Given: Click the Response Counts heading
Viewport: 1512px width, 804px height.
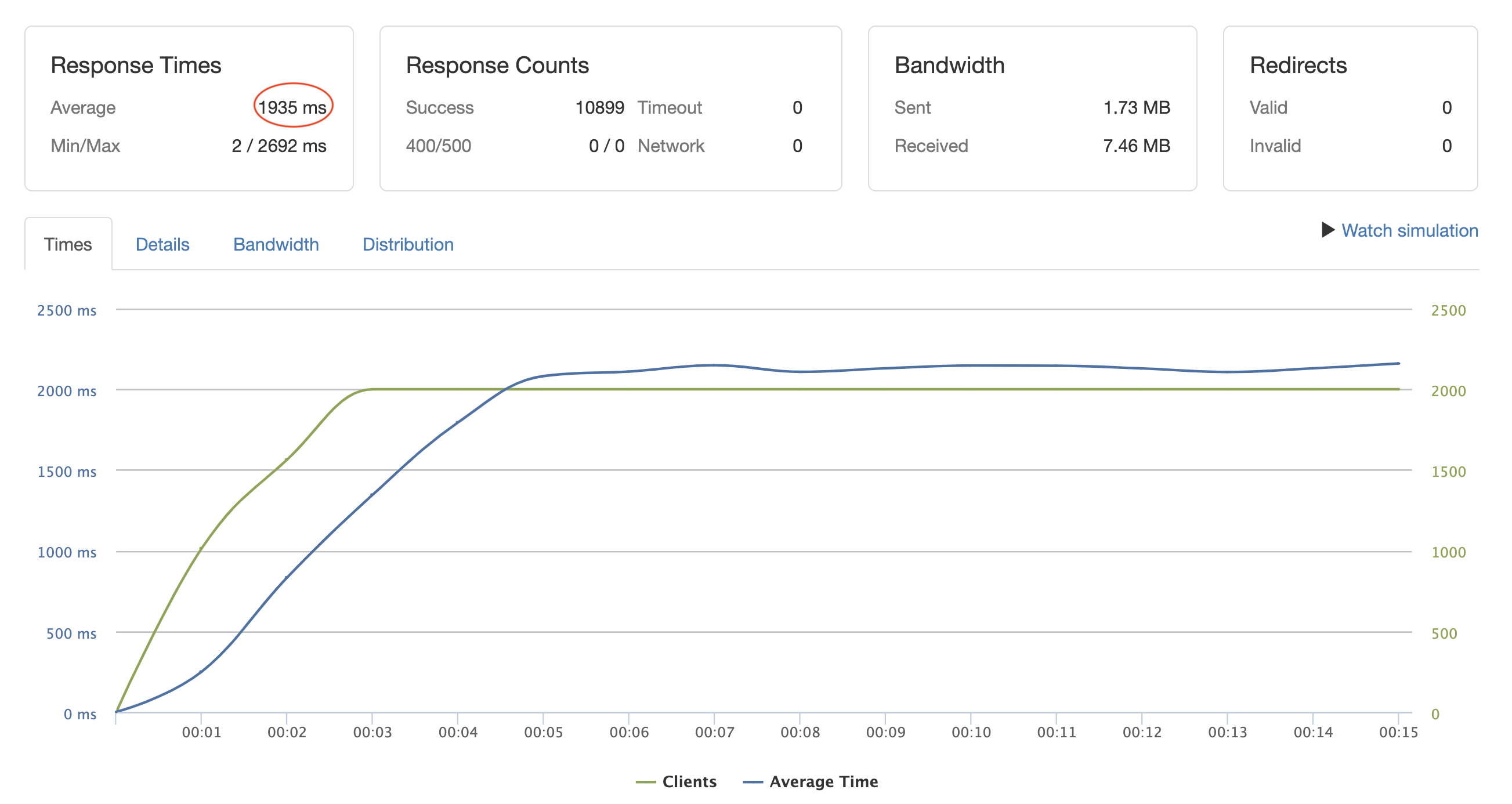Looking at the screenshot, I should (x=497, y=65).
